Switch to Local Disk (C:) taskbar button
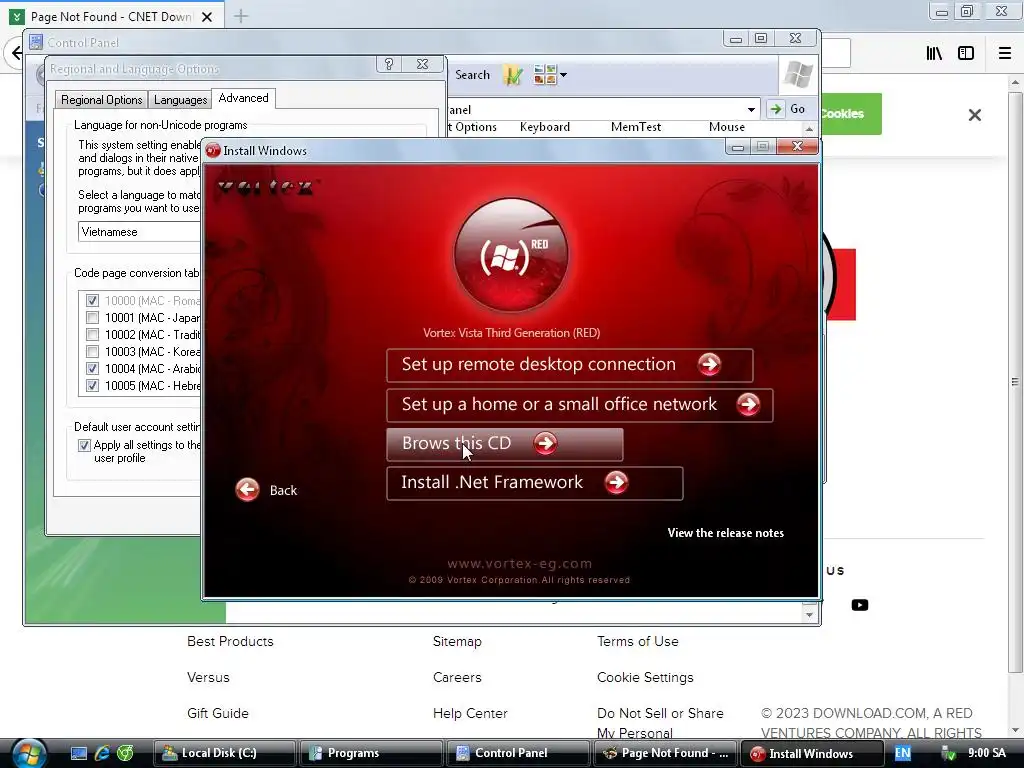 (x=224, y=753)
